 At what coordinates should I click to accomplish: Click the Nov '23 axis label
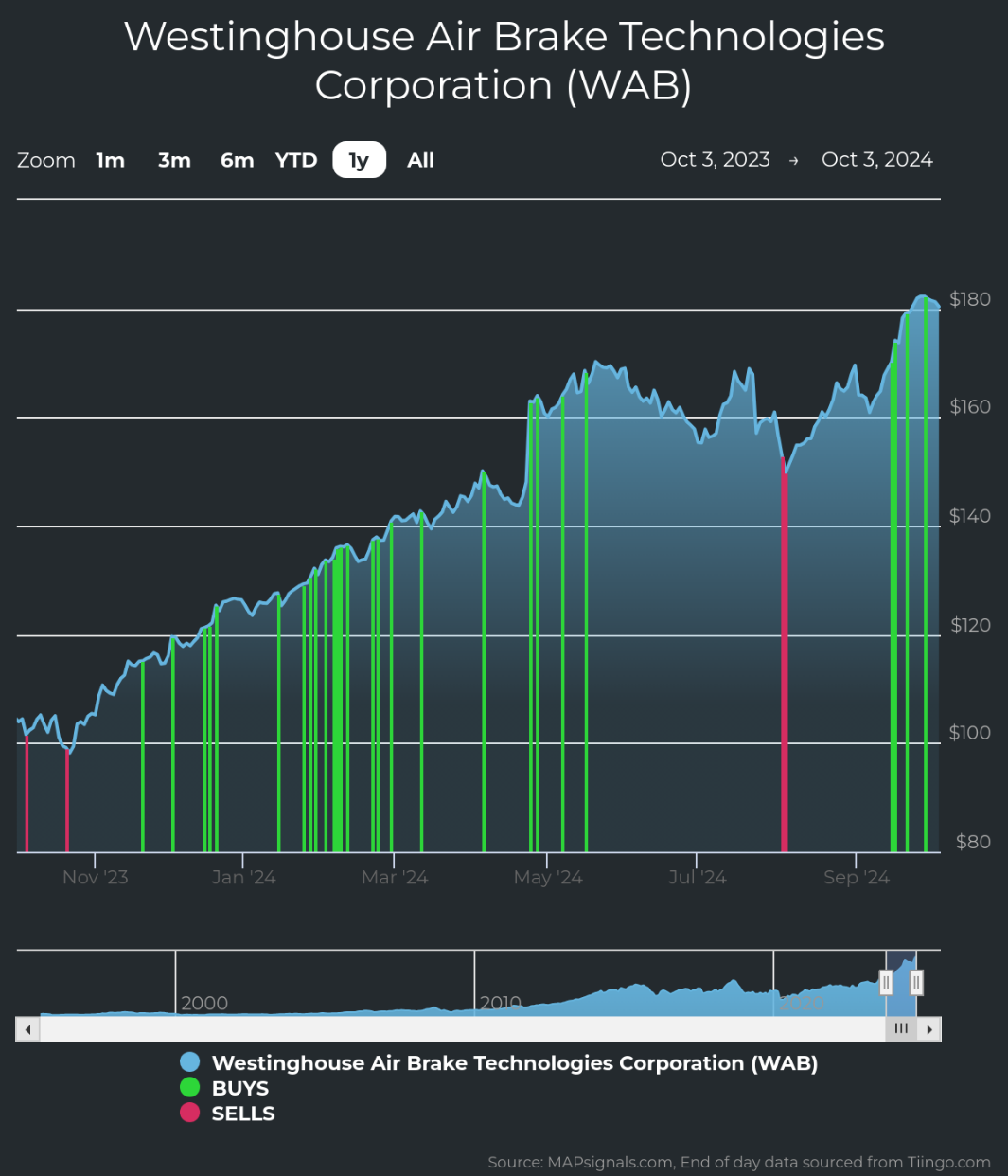coord(96,878)
